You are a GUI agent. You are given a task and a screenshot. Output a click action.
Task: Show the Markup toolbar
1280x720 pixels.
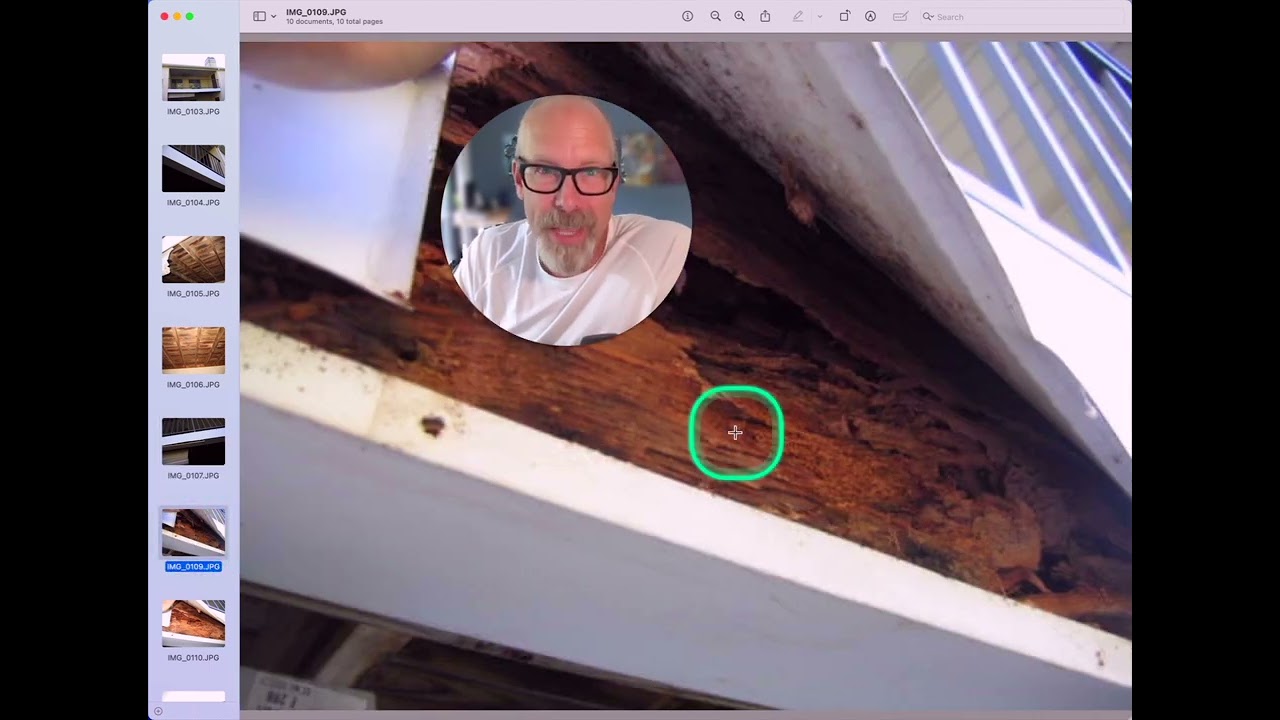pyautogui.click(x=870, y=16)
